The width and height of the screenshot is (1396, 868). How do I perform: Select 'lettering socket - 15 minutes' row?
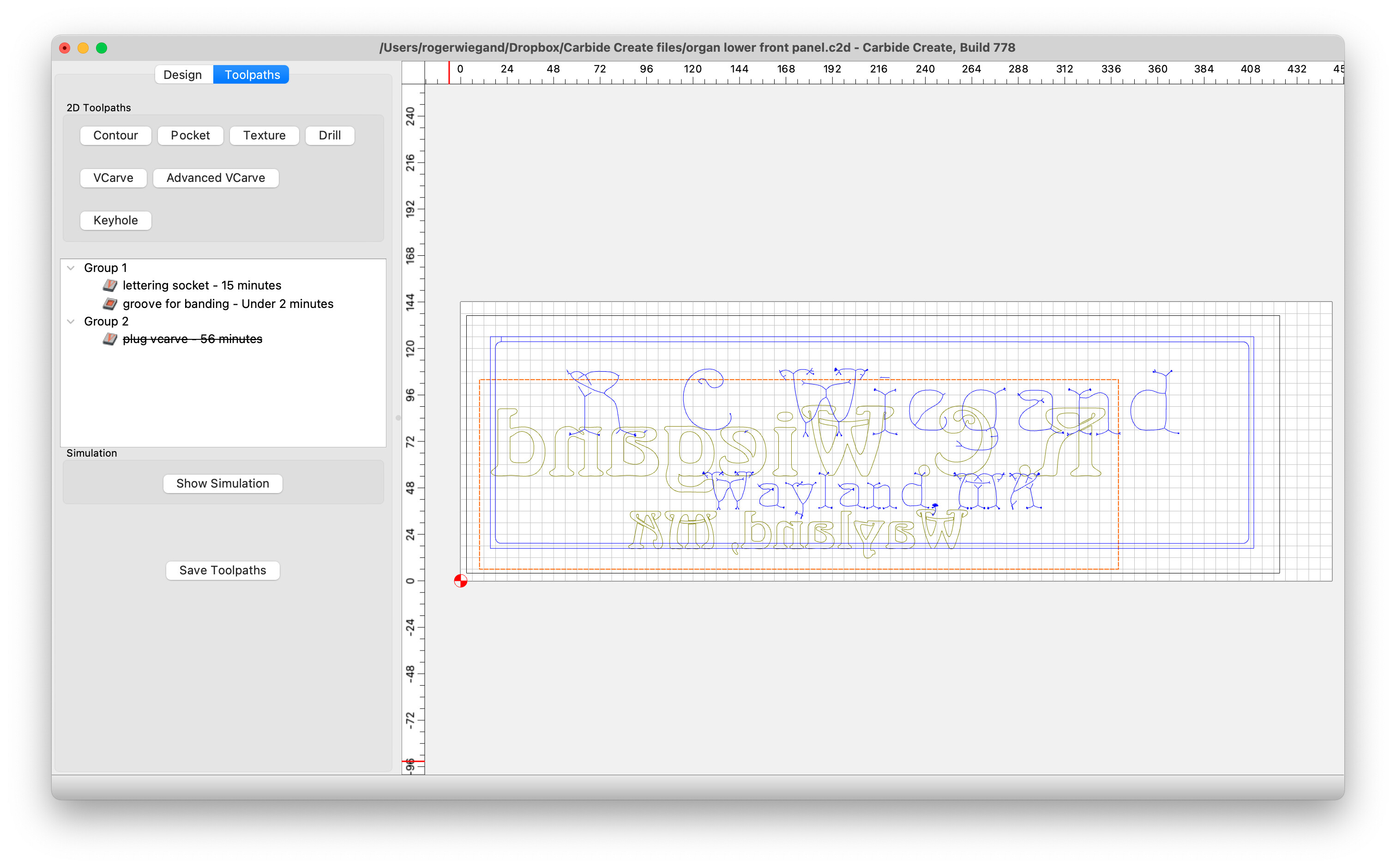coord(223,285)
